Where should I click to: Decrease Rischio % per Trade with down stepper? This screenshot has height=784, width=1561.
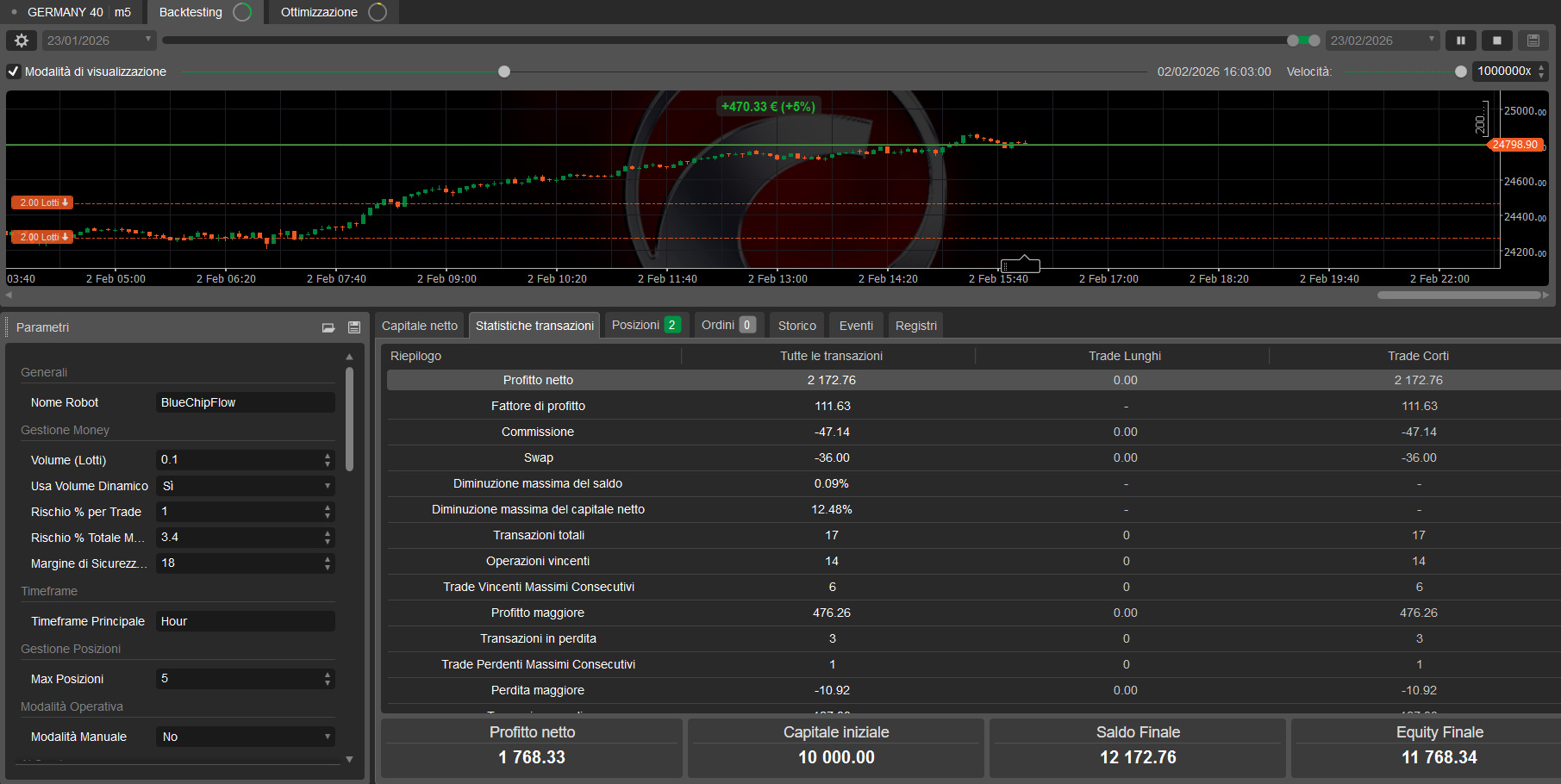point(327,516)
